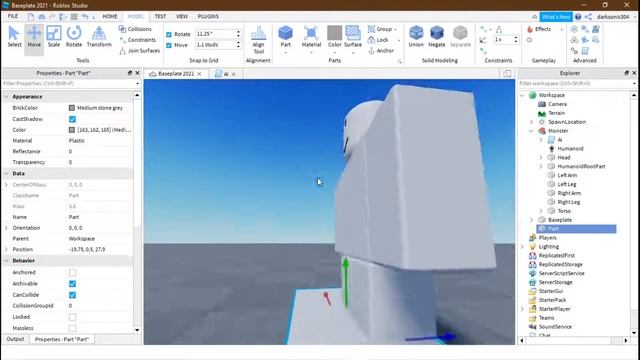
Task: Toggle the Massless checkbox
Action: pyautogui.click(x=72, y=328)
